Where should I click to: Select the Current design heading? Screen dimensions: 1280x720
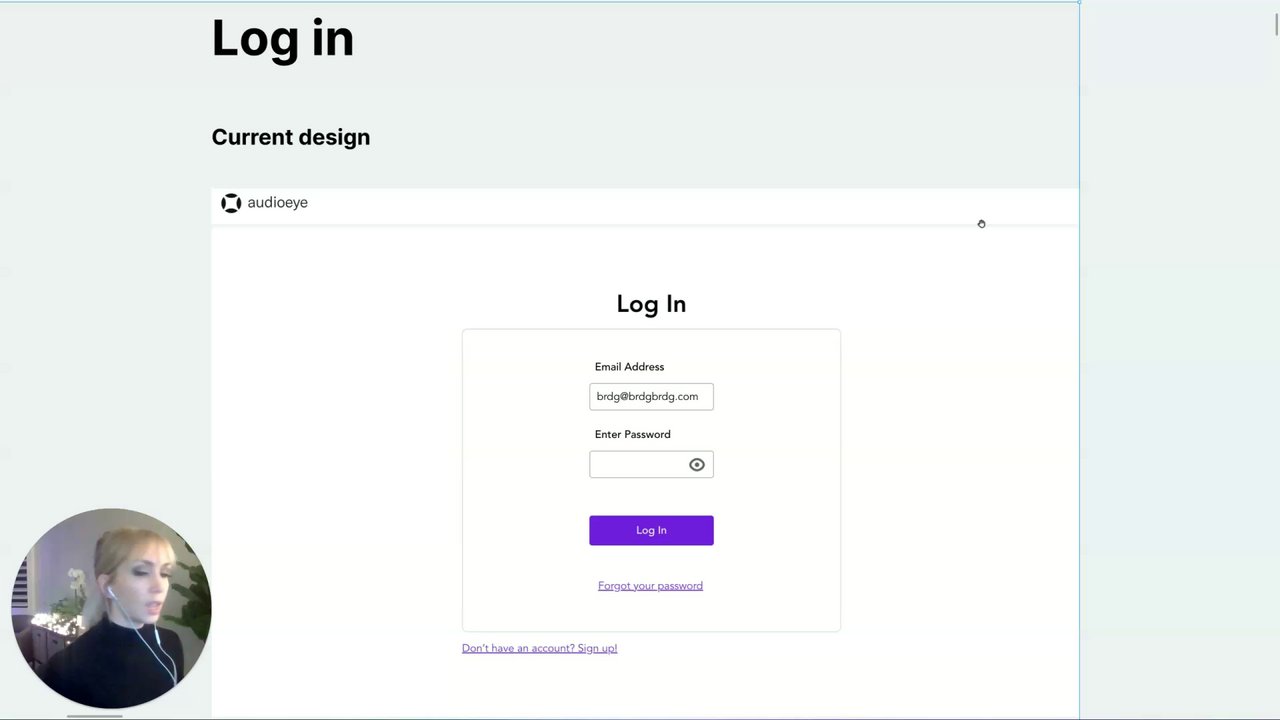290,137
